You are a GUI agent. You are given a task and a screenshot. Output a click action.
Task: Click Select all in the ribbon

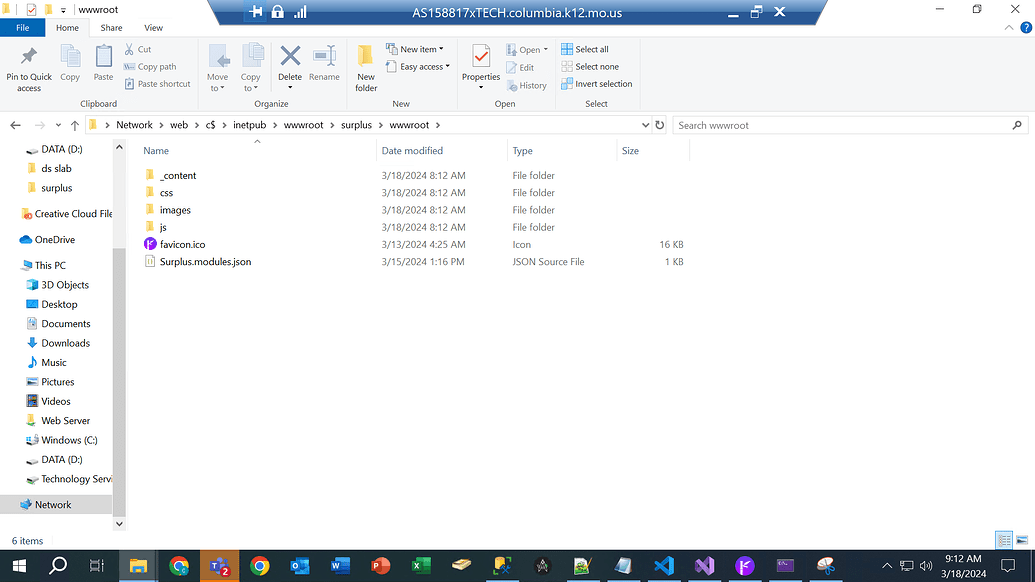coord(585,49)
